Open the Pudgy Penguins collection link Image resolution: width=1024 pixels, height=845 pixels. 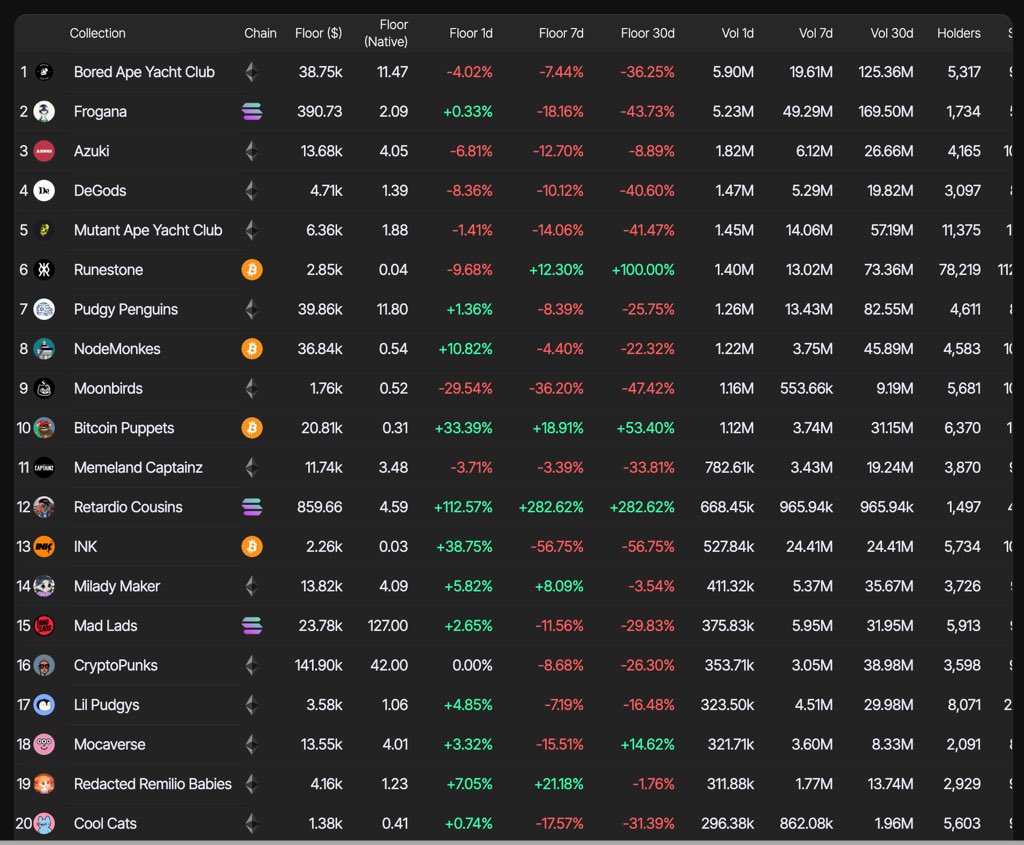126,309
